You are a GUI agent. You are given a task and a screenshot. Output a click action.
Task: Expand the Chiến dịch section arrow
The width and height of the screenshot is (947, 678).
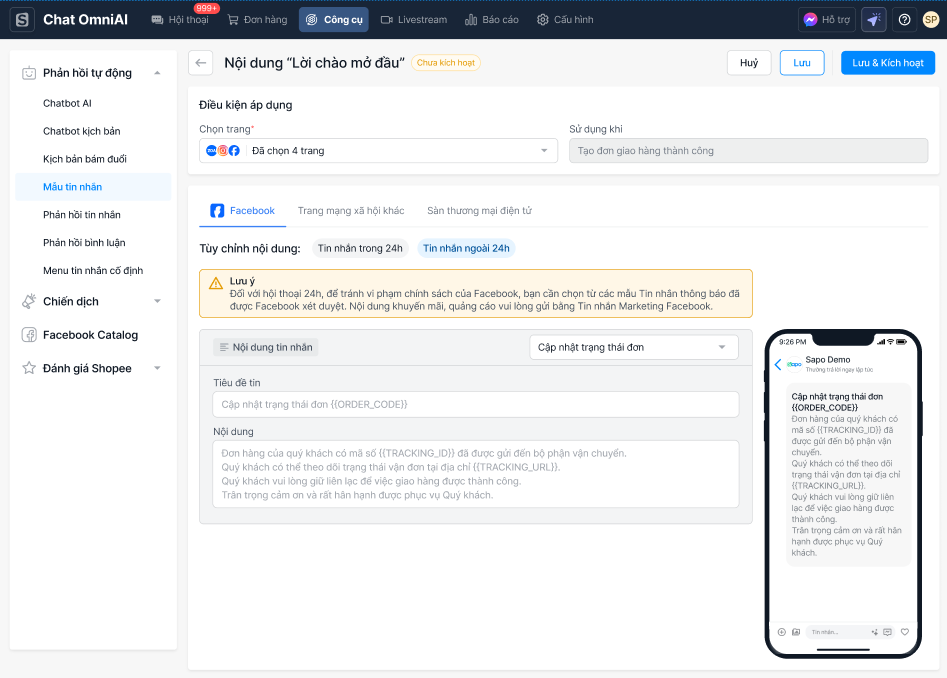point(157,301)
